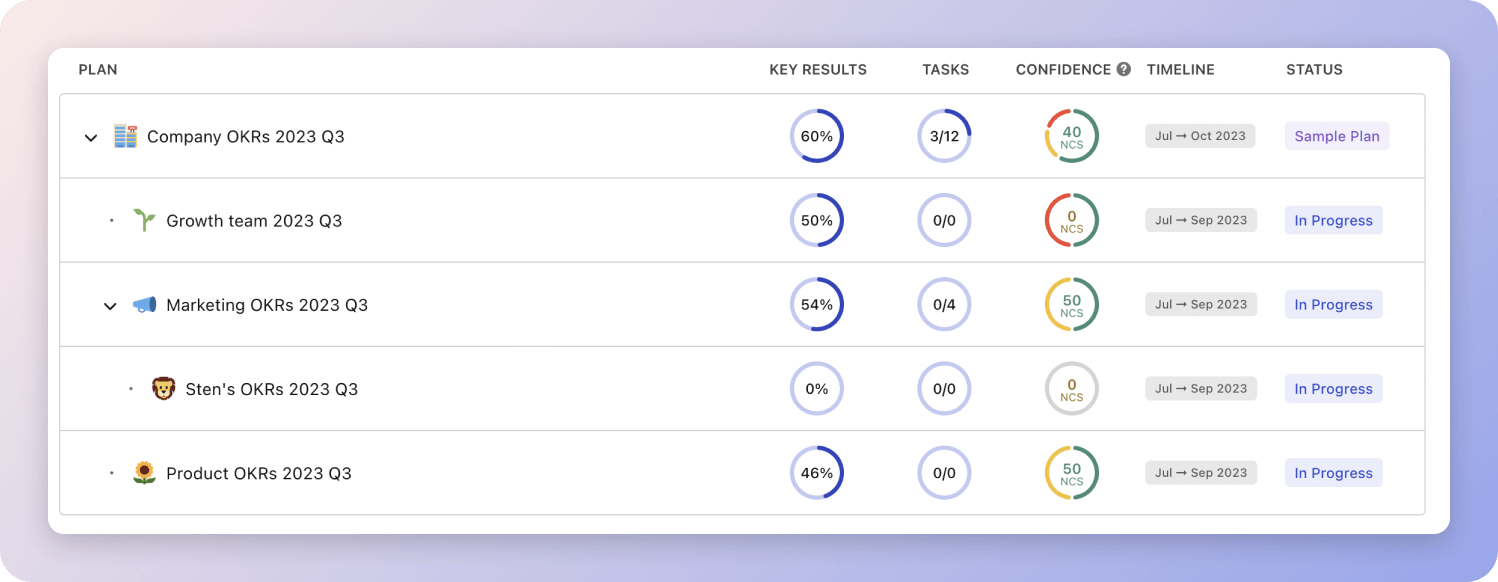Click Company OKRs 3/12 tasks ring

coord(944,137)
